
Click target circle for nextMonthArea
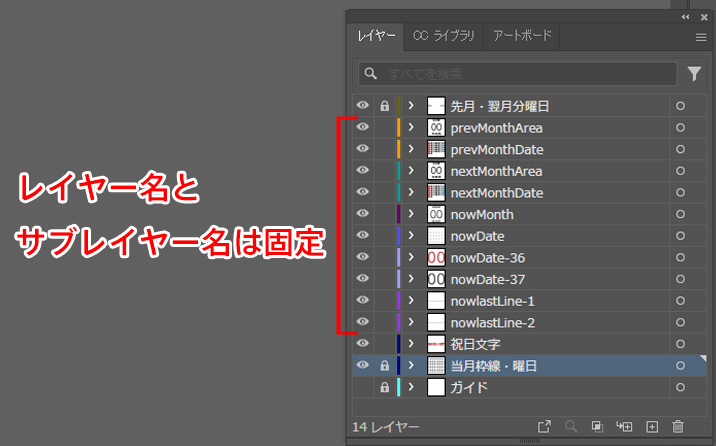tap(680, 171)
